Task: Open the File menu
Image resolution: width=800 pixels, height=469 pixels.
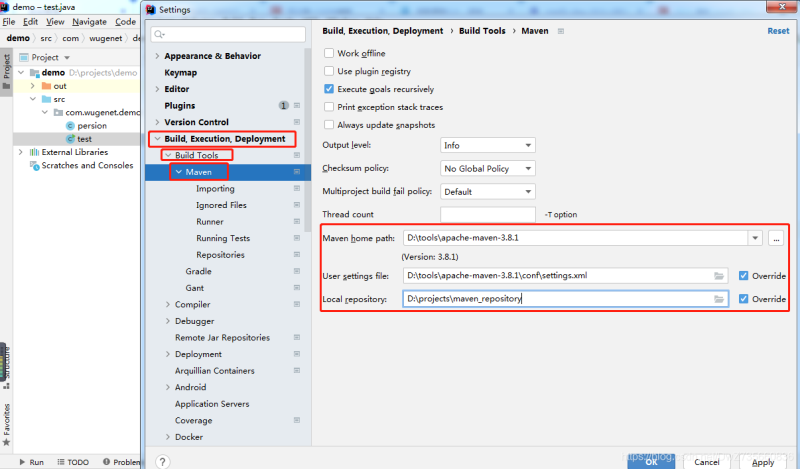Action: [x=9, y=21]
